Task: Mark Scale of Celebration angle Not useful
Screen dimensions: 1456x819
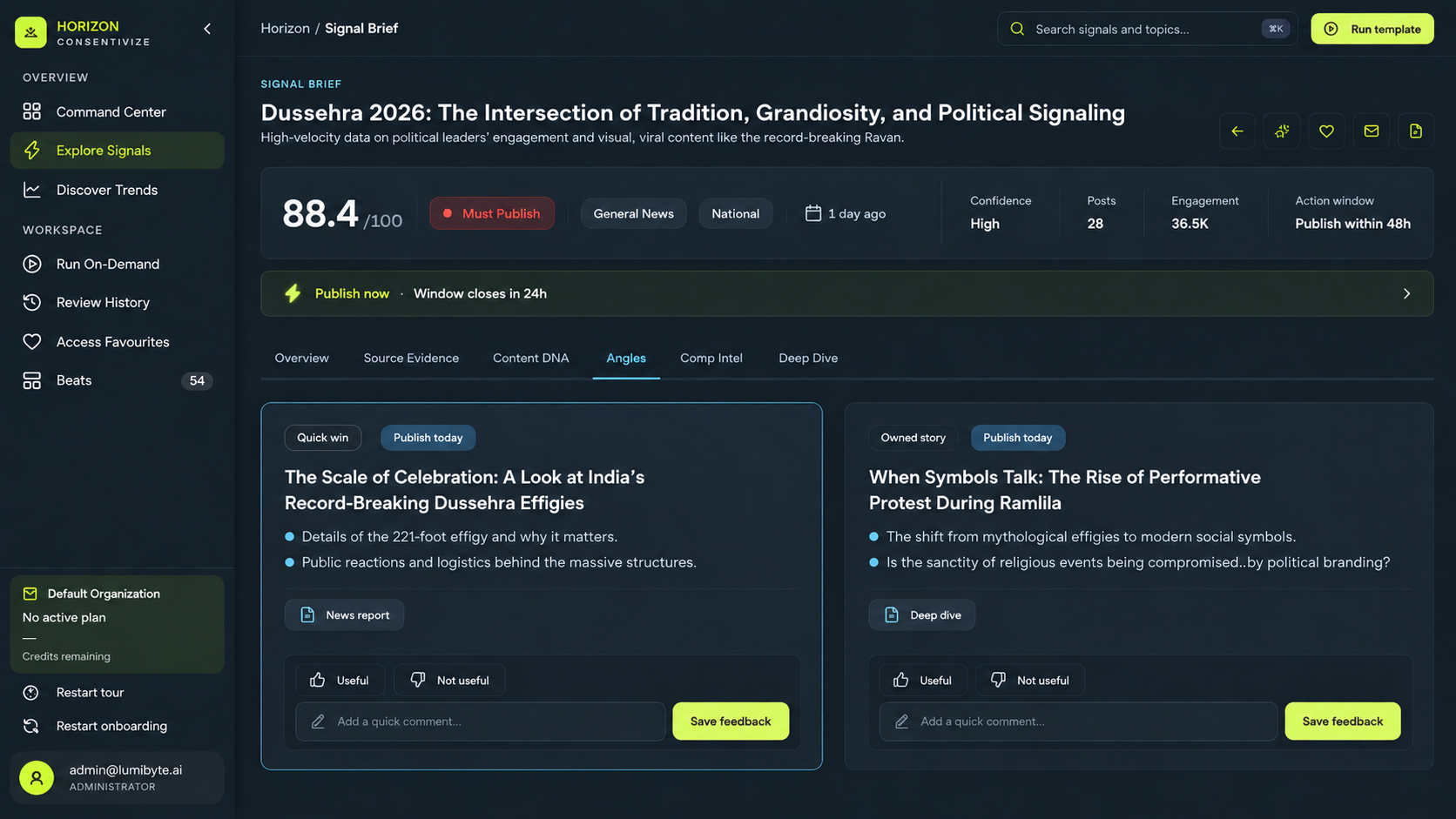Action: (449, 680)
